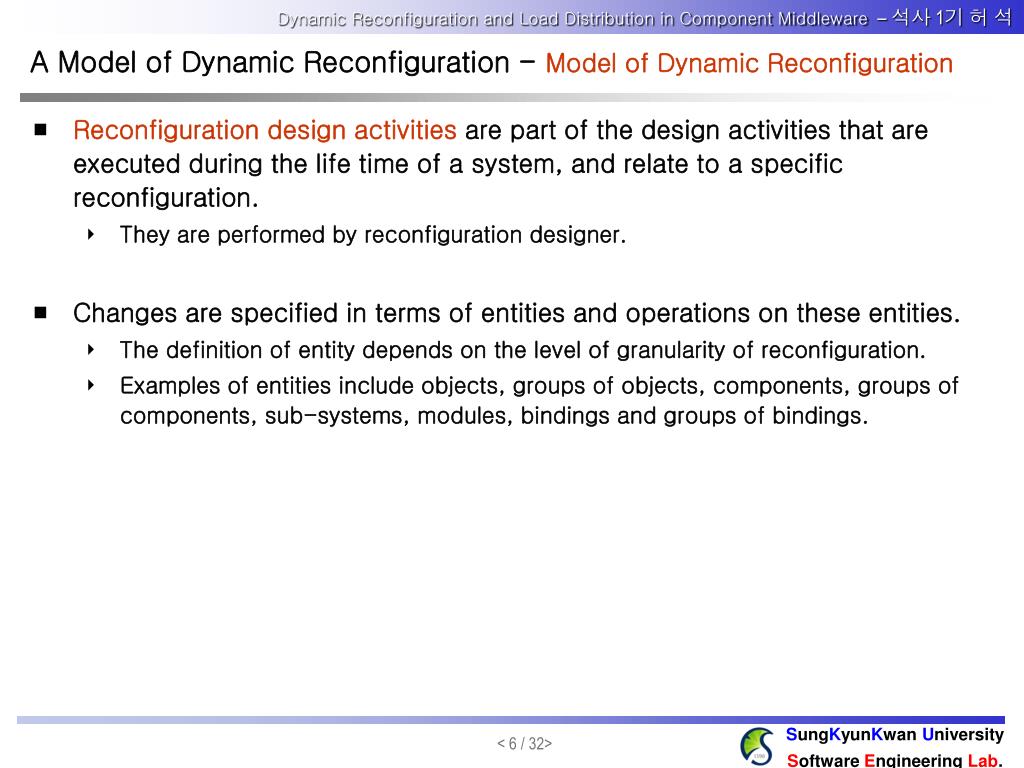Click the line 'components, sub-systems, modules, bindings and groups of bindings.'
This screenshot has height=768, width=1024.
(494, 416)
